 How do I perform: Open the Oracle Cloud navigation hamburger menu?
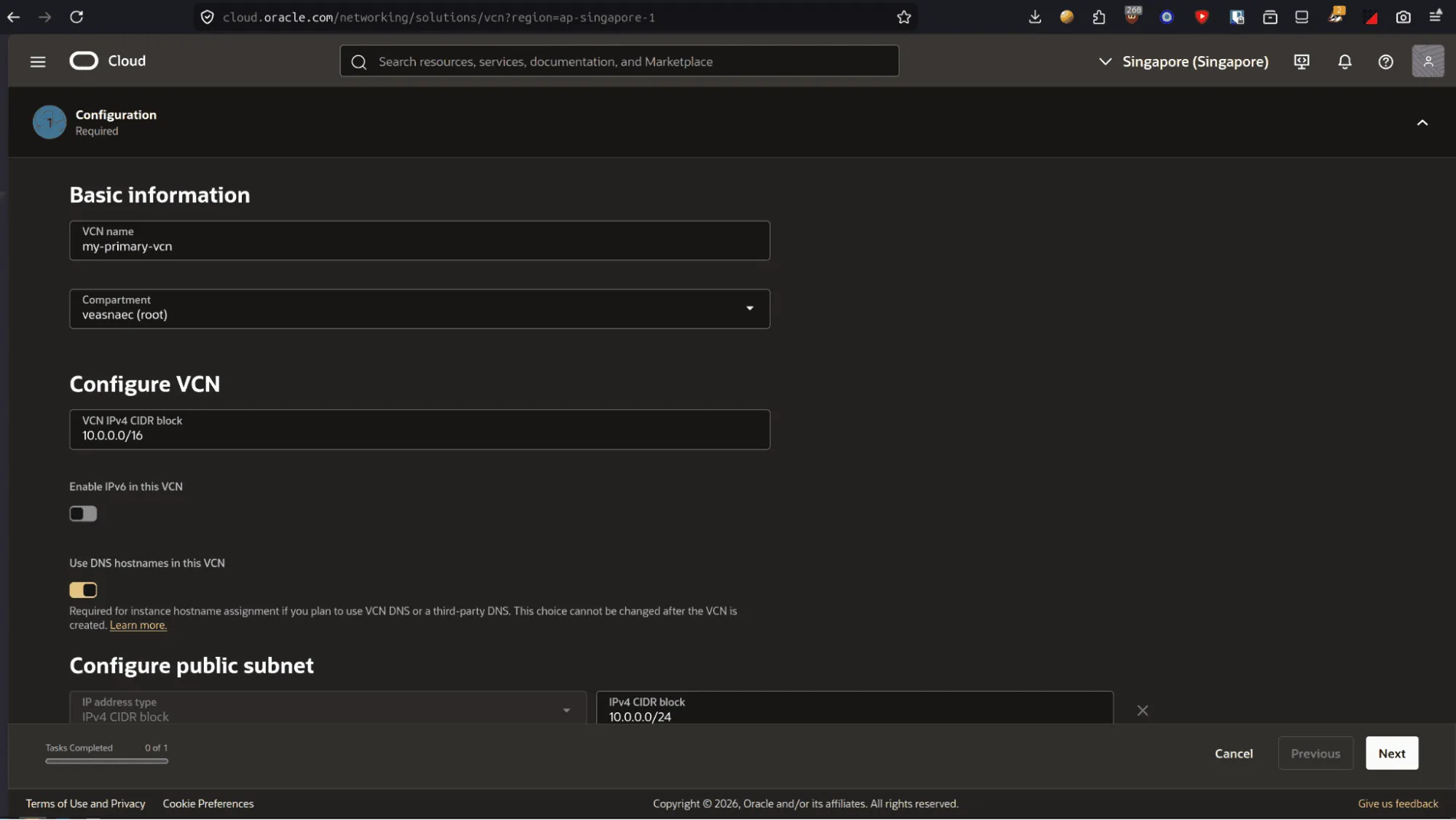(x=38, y=62)
